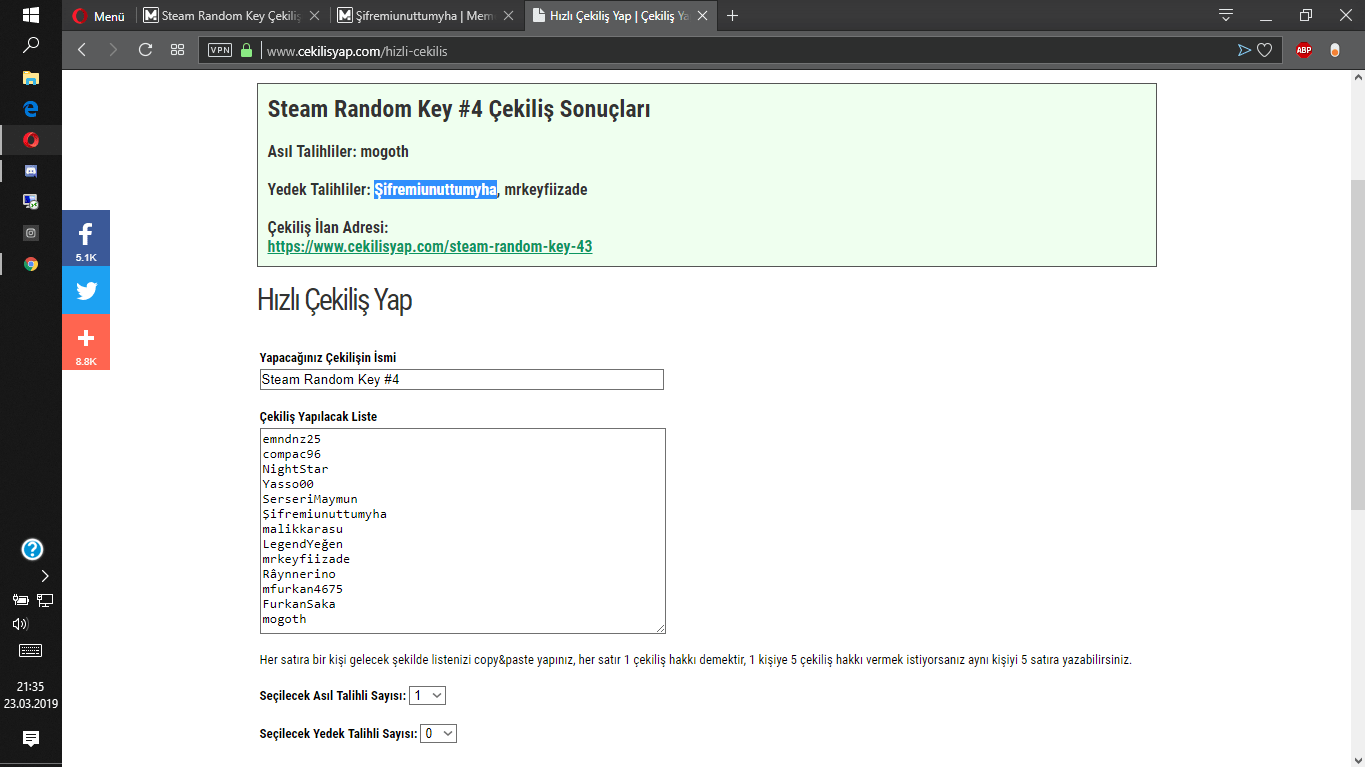Expand hidden system tray icons chevron

(x=45, y=576)
